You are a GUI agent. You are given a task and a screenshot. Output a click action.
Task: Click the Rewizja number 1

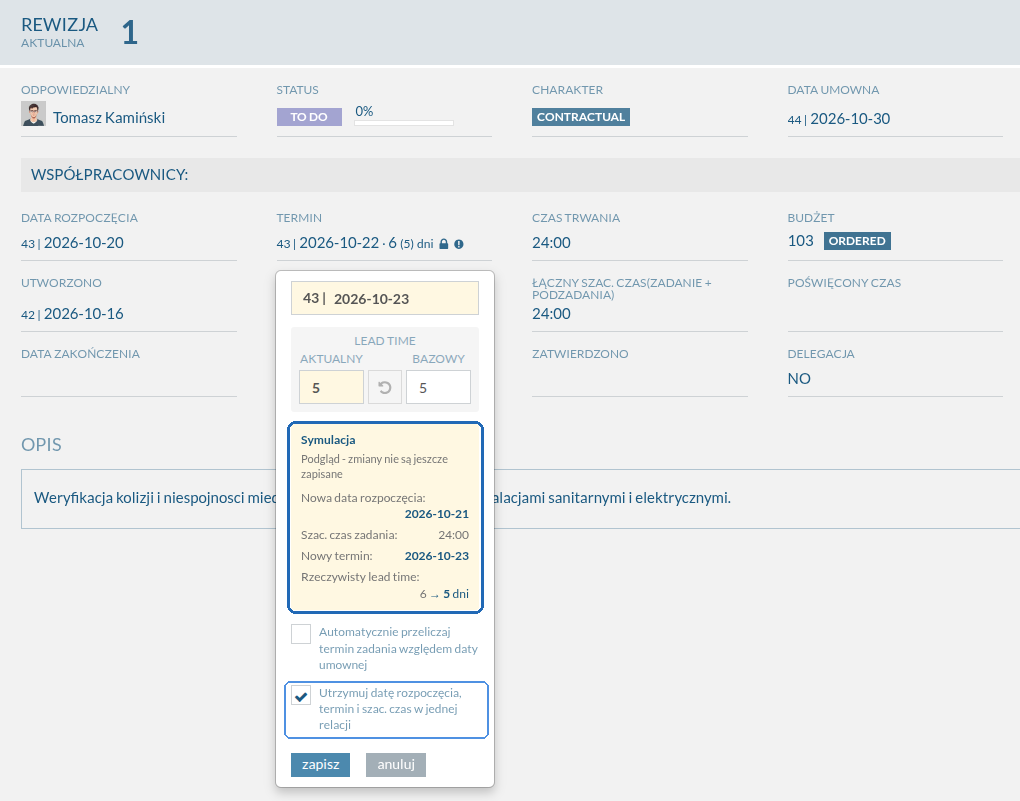click(x=129, y=32)
